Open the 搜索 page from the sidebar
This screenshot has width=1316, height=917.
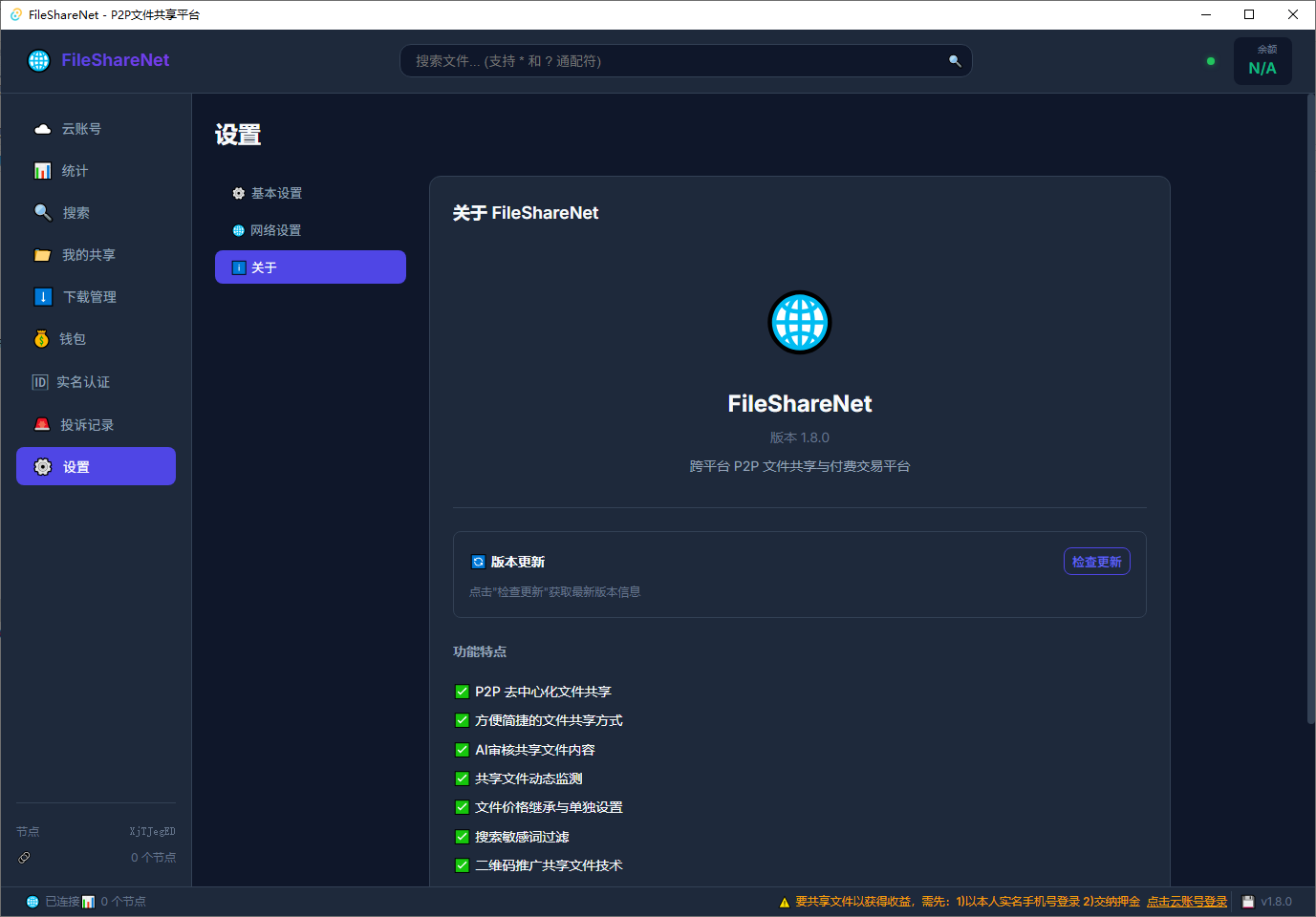96,213
